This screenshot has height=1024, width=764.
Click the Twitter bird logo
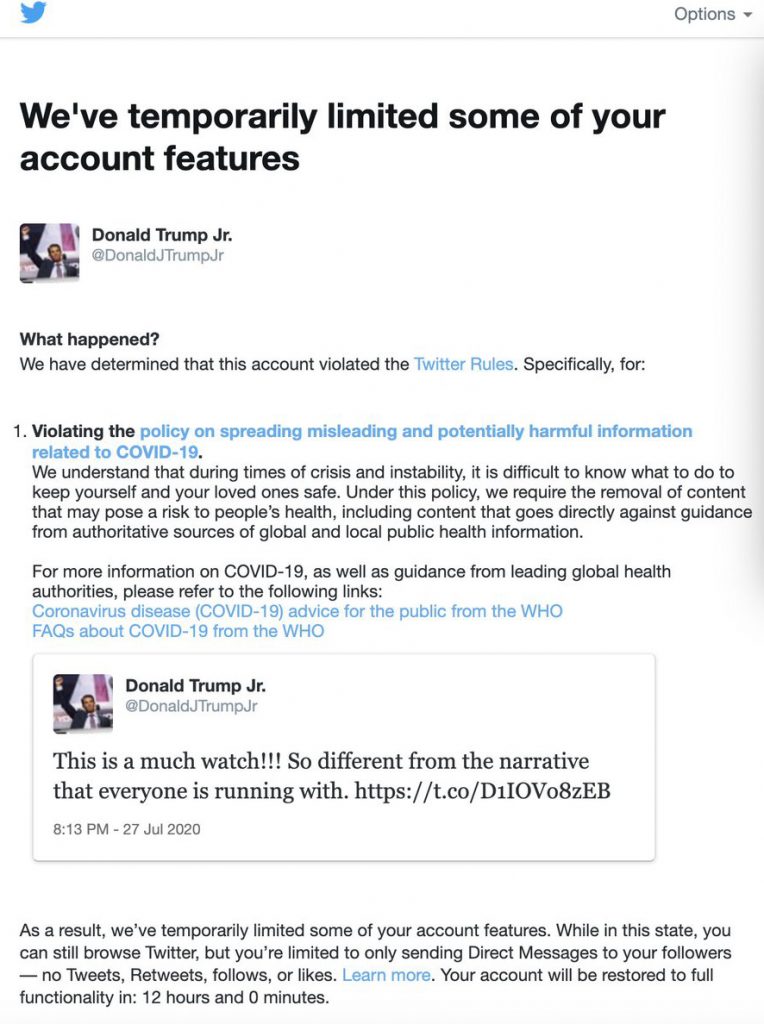[33, 11]
